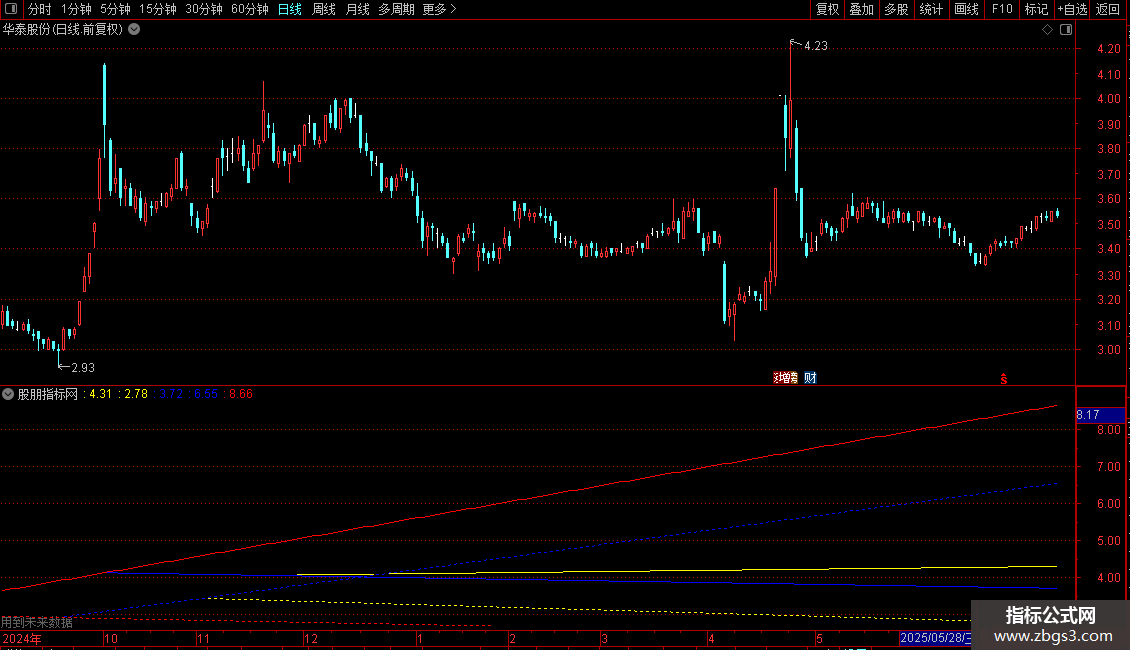Expand dropdown beside 华泰股份 title
This screenshot has width=1130, height=650.
pos(134,30)
